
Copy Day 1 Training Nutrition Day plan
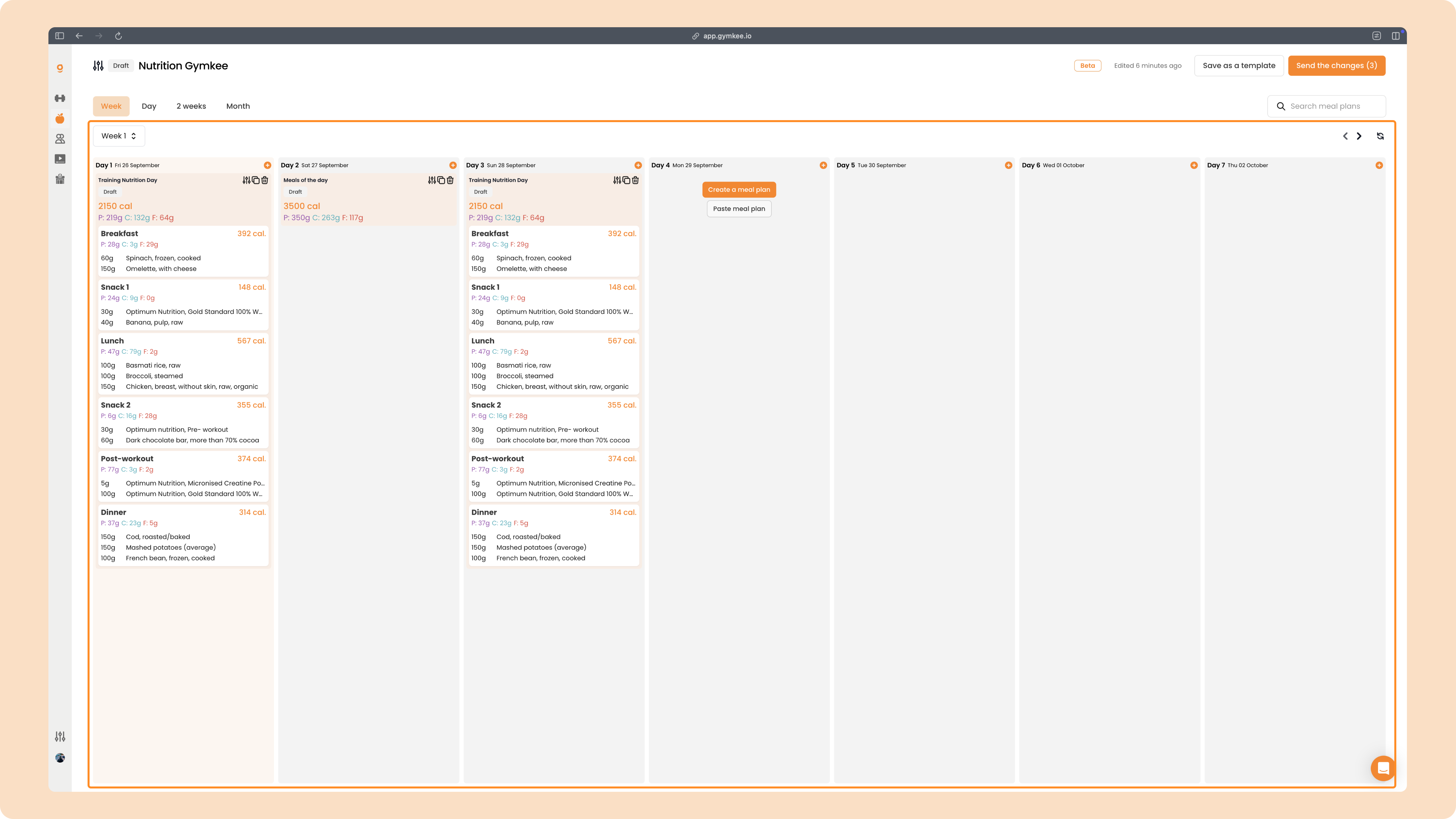255,180
